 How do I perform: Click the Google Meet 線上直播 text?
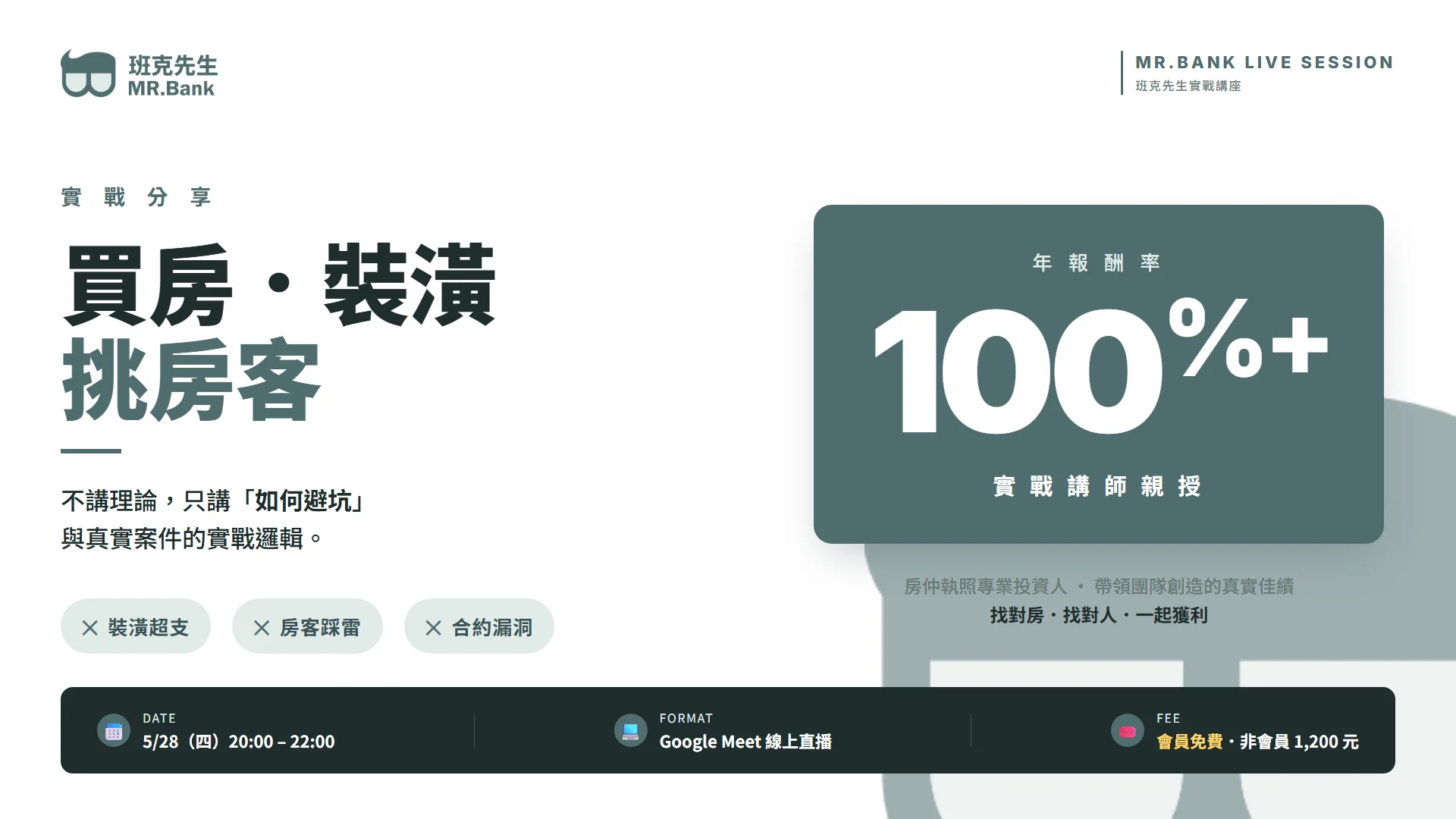745,742
